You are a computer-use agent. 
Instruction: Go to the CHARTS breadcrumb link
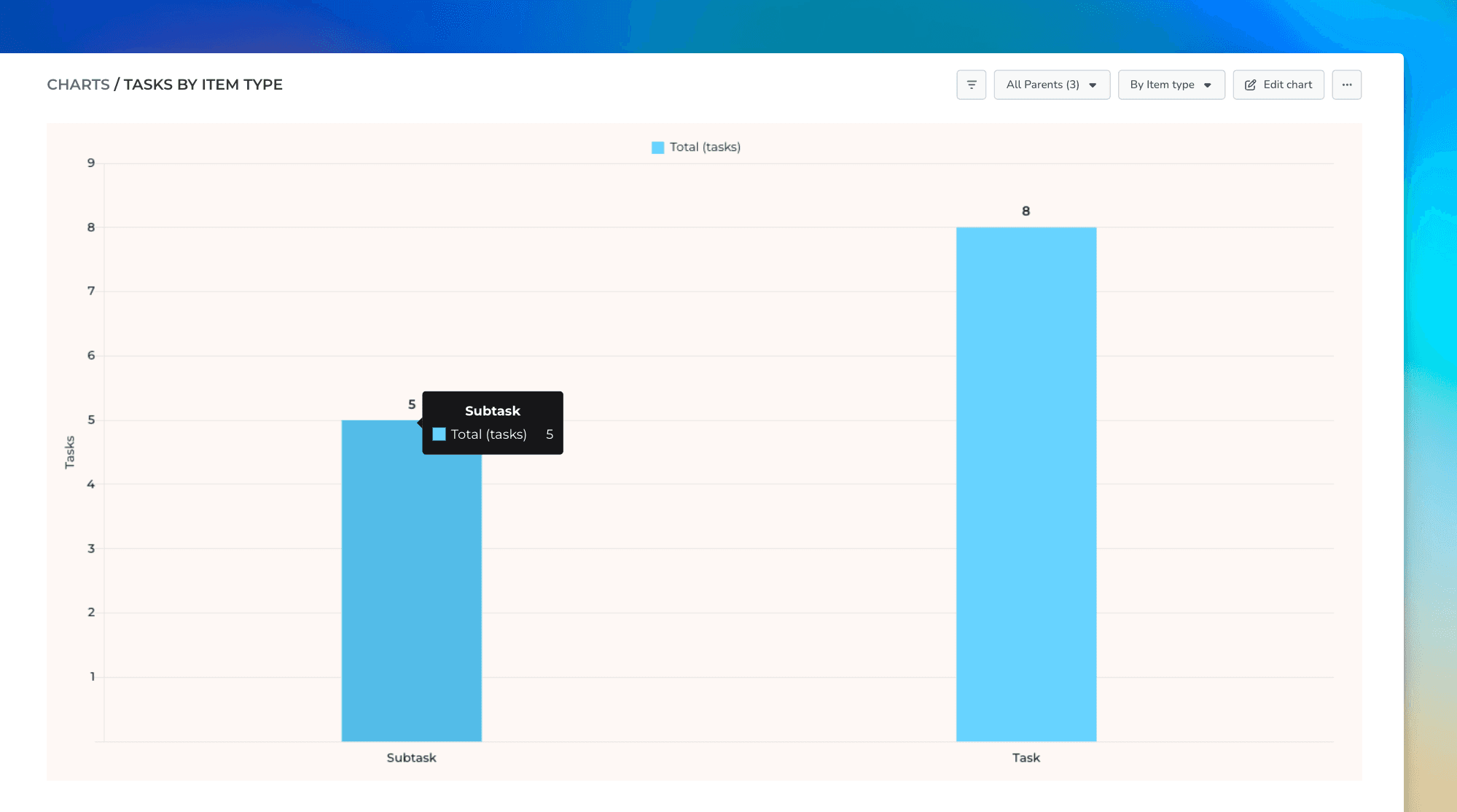(x=78, y=85)
